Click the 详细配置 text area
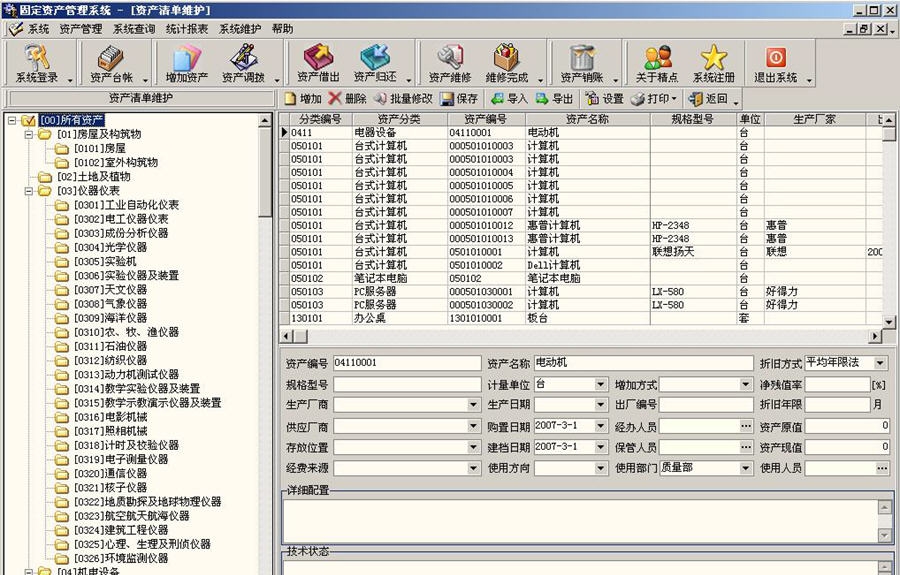The height and width of the screenshot is (575, 900). pos(581,521)
